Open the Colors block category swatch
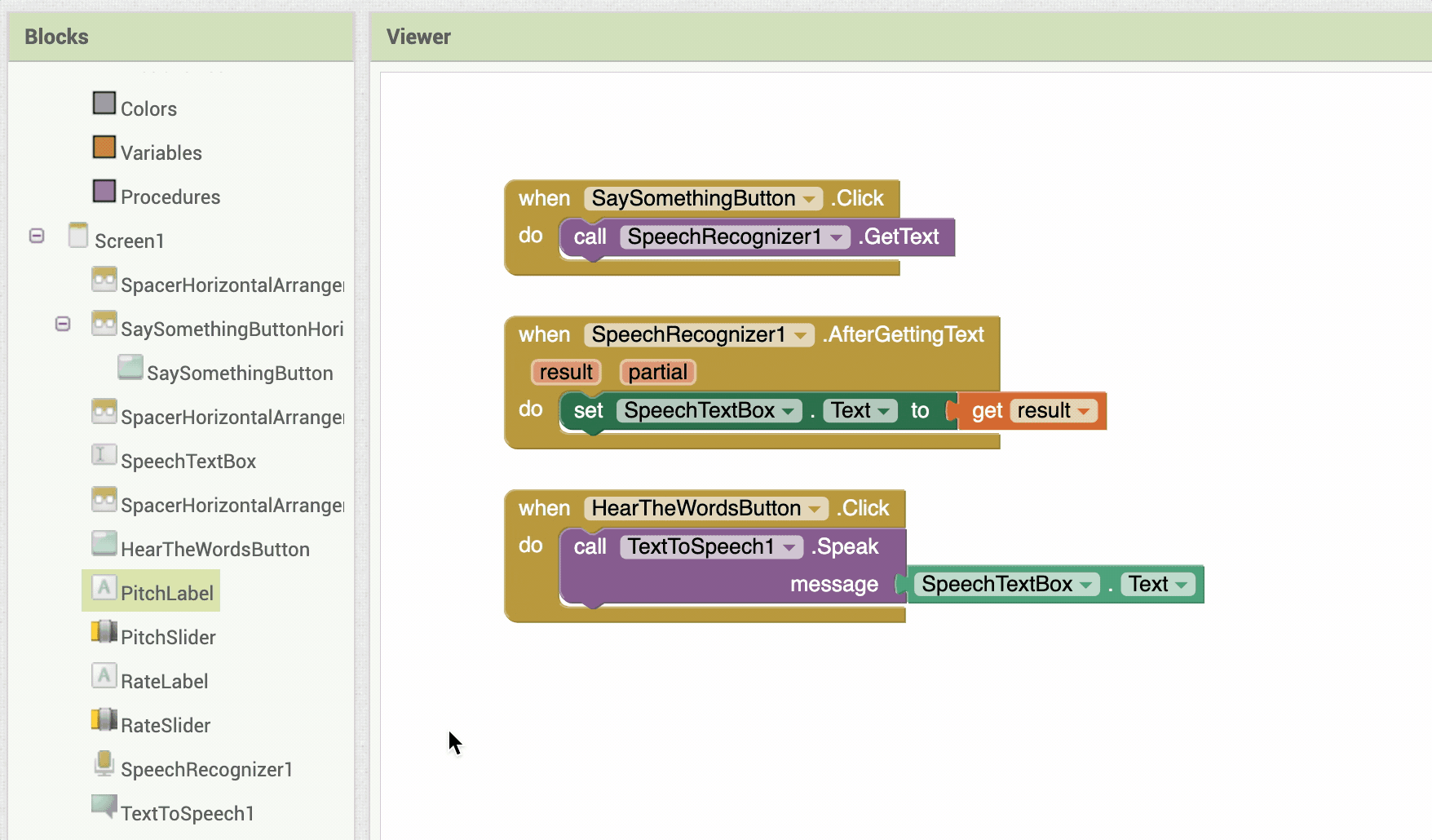This screenshot has width=1432, height=840. (104, 103)
